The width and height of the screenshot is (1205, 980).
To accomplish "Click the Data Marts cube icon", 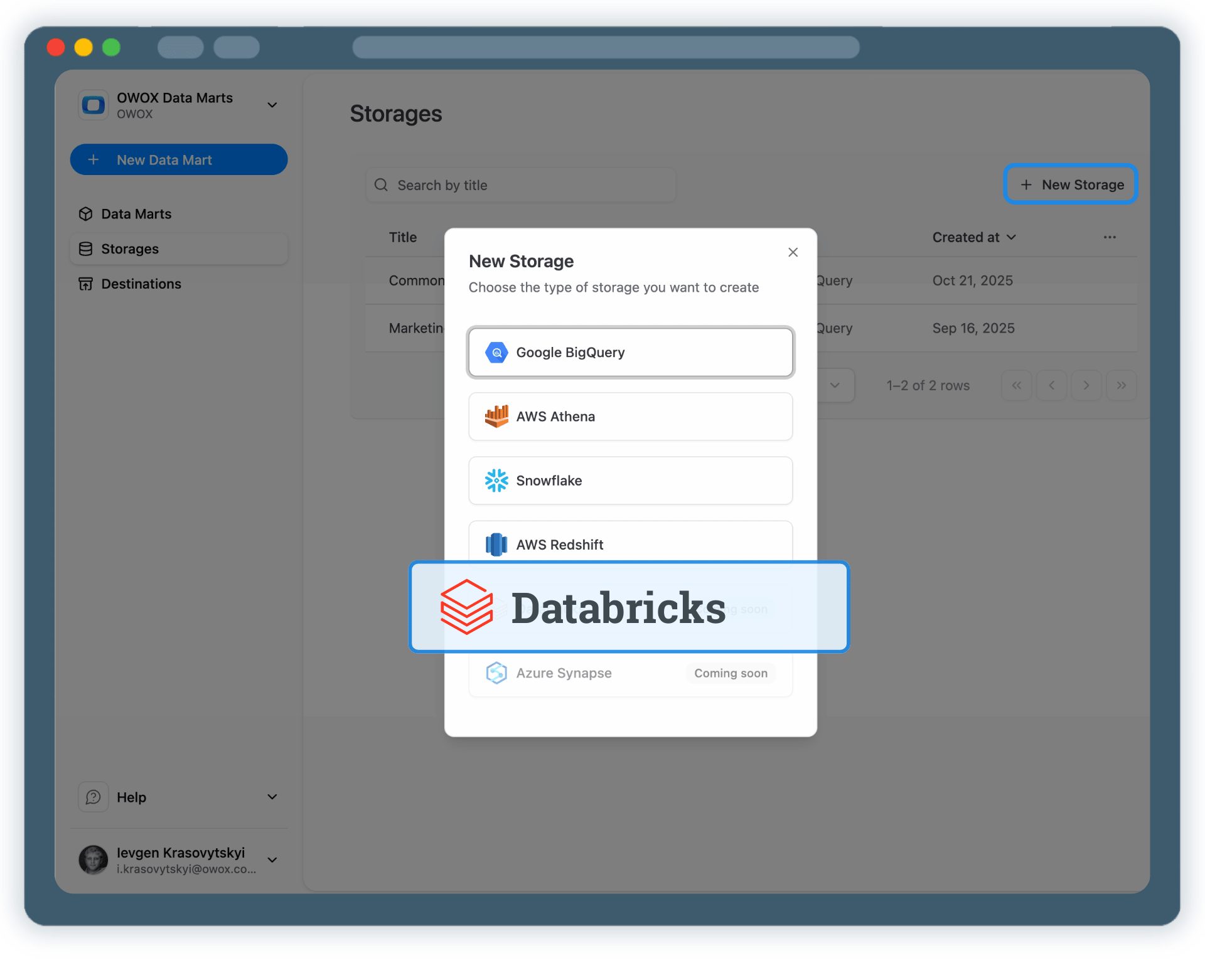I will [x=86, y=214].
